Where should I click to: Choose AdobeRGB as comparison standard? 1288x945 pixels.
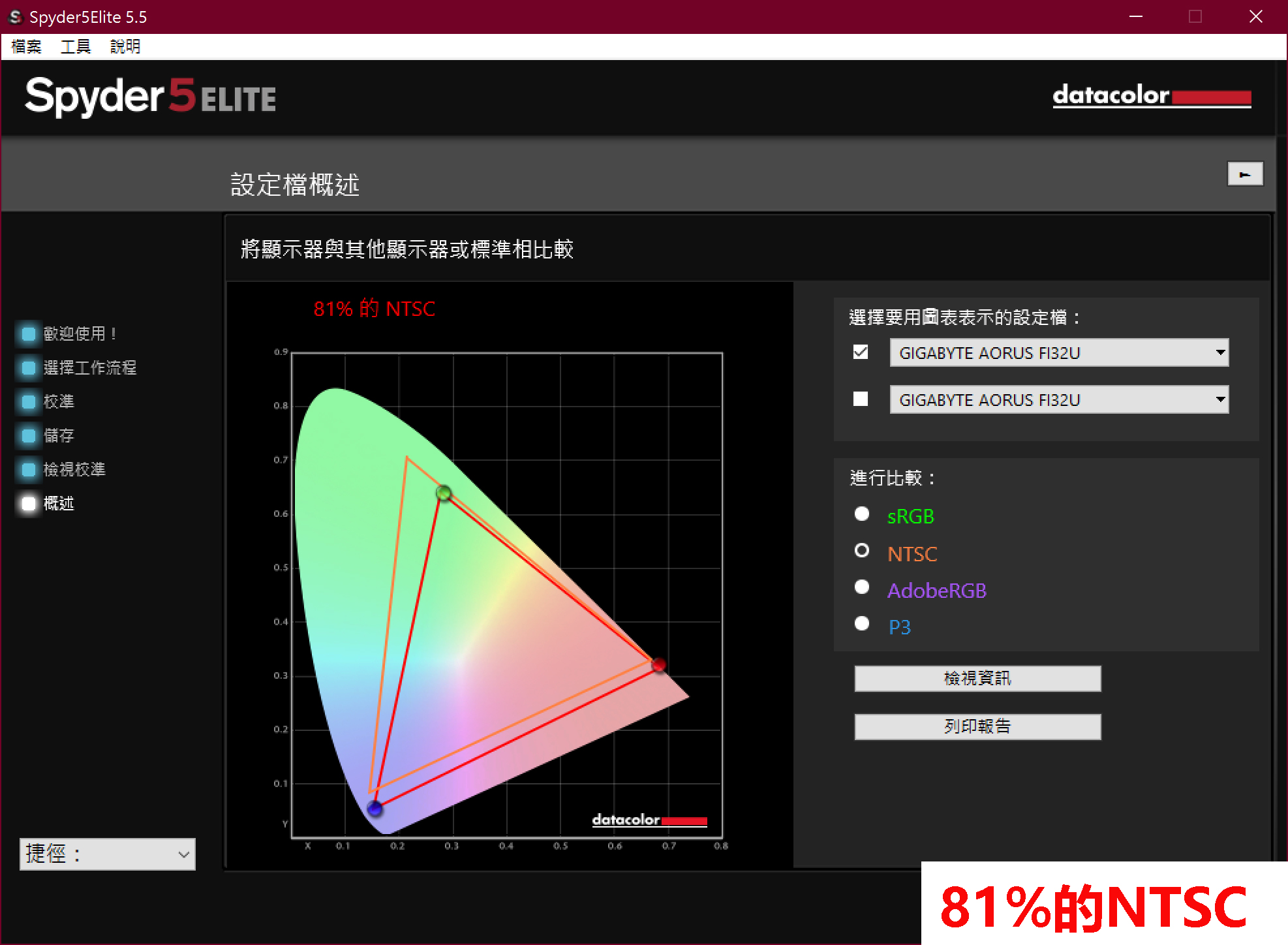point(861,587)
